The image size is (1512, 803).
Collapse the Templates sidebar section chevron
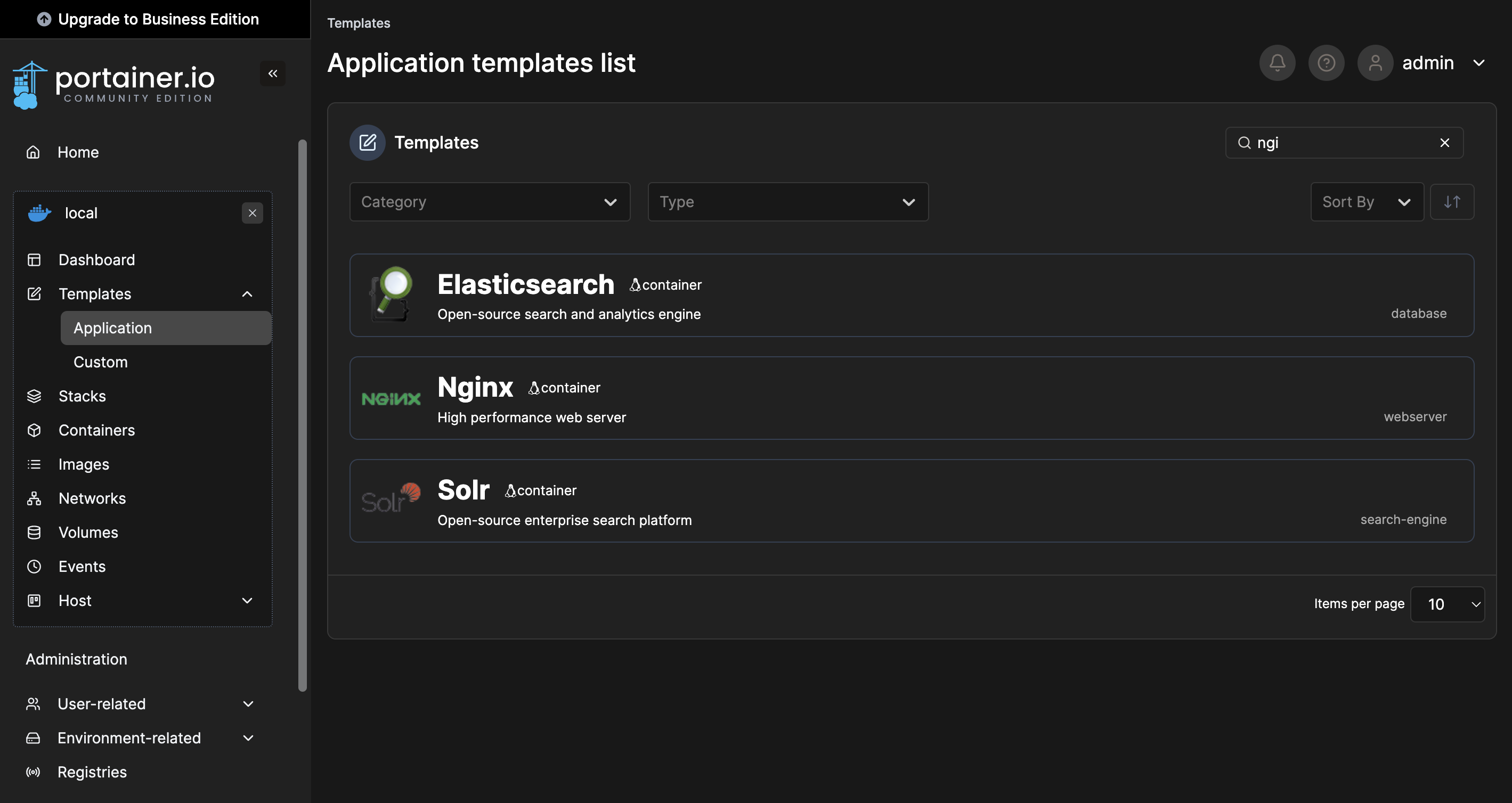click(x=247, y=294)
